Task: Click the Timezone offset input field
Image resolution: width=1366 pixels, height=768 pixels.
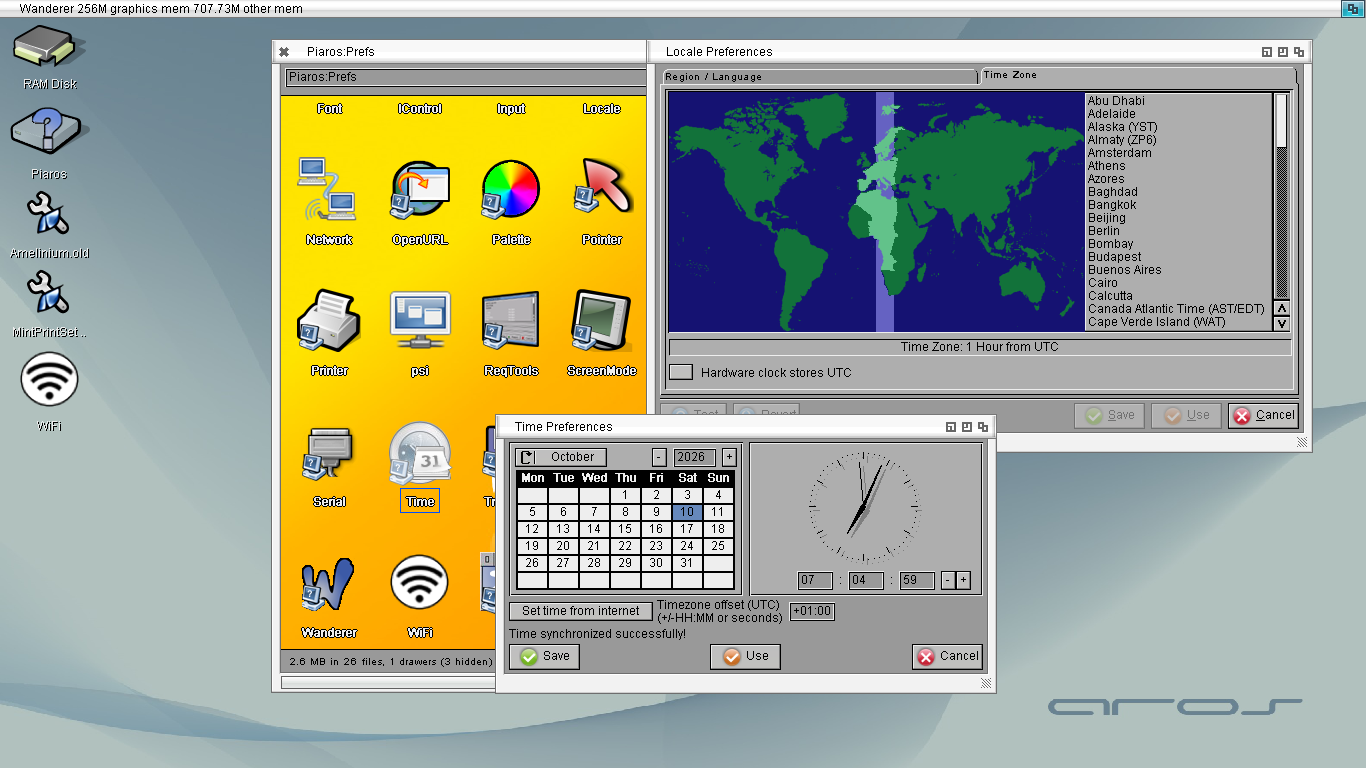Action: [813, 611]
